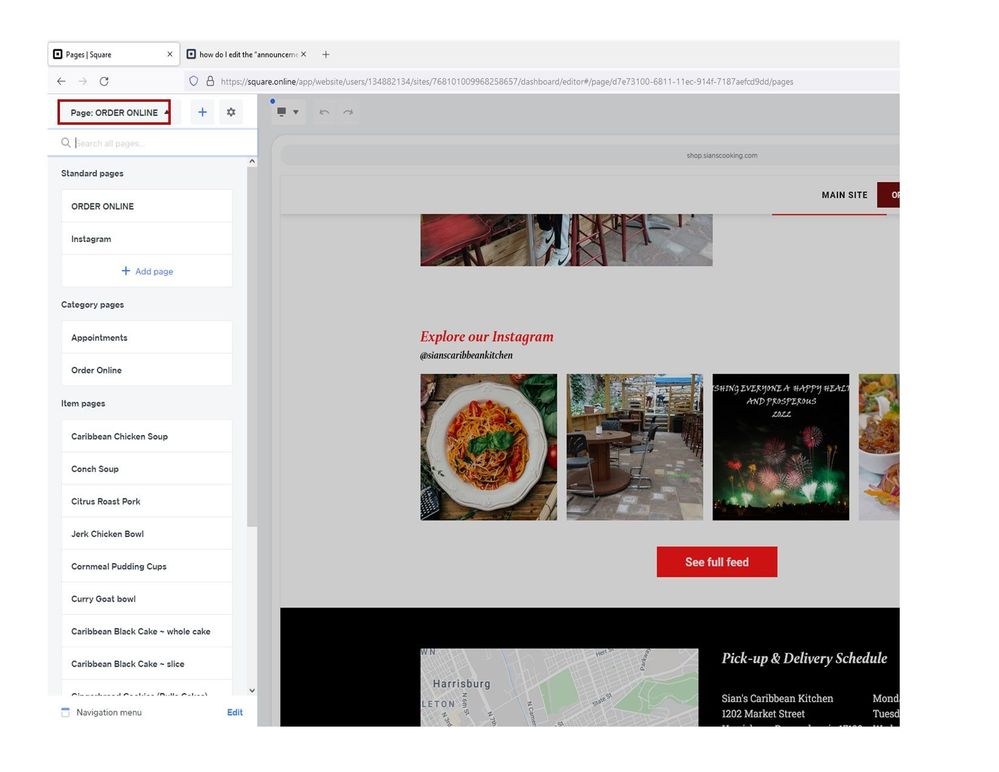
Task: Go back using browser back arrow
Action: click(x=61, y=81)
